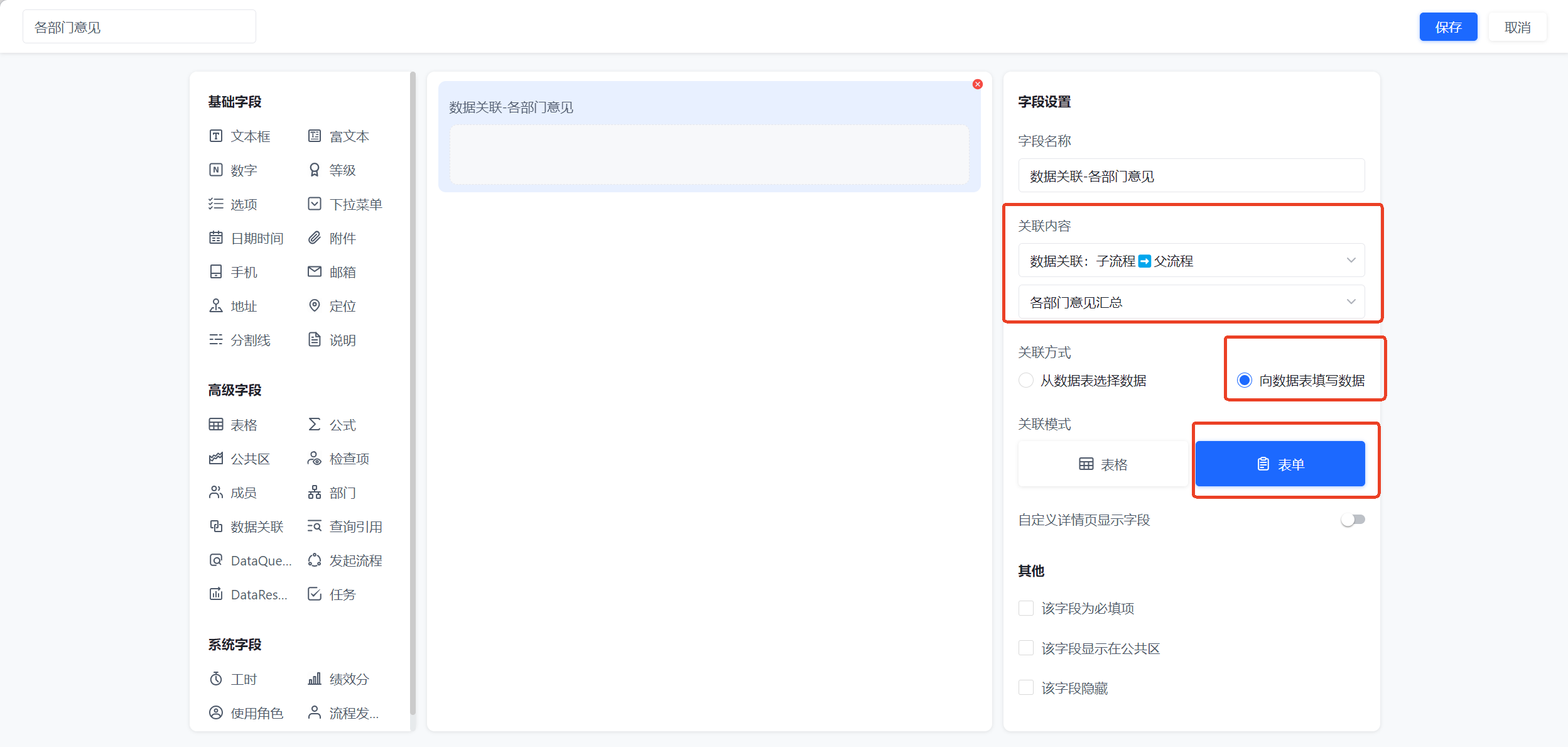Open the 数据关联：子流程→父流程 dropdown
Screen dimensions: 1568x747
1191,260
